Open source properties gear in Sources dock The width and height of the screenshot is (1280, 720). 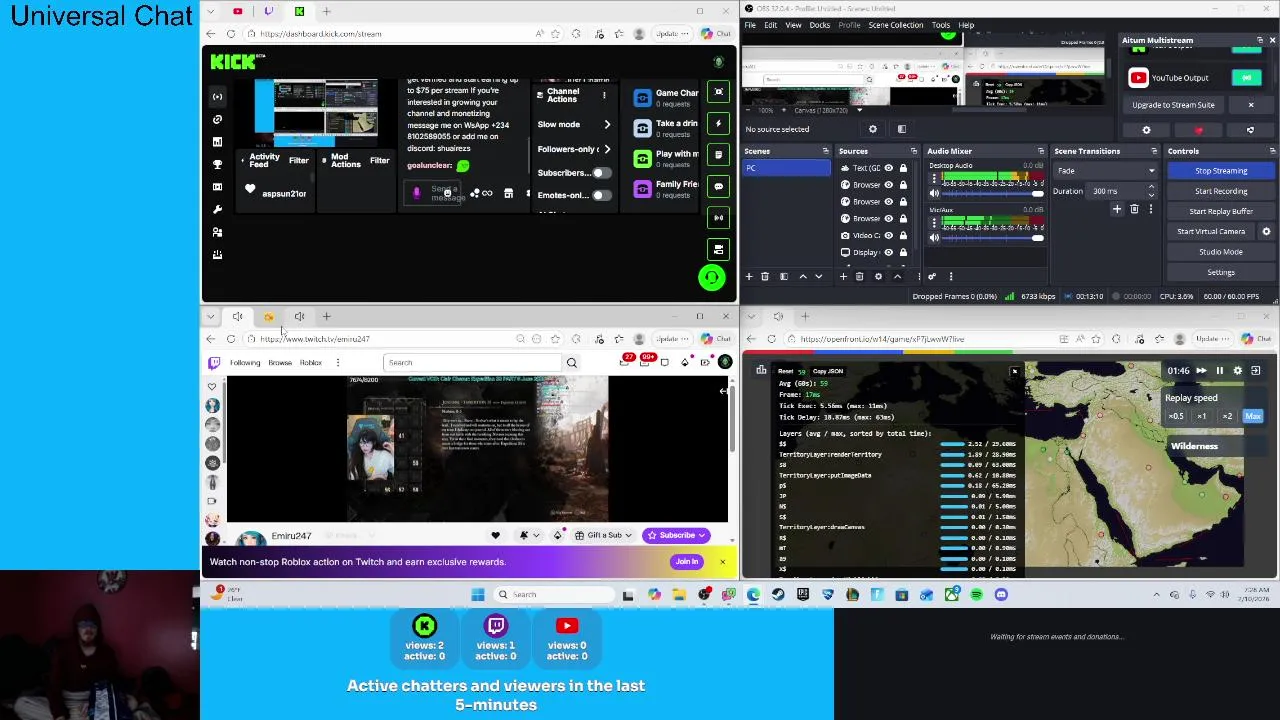[878, 276]
